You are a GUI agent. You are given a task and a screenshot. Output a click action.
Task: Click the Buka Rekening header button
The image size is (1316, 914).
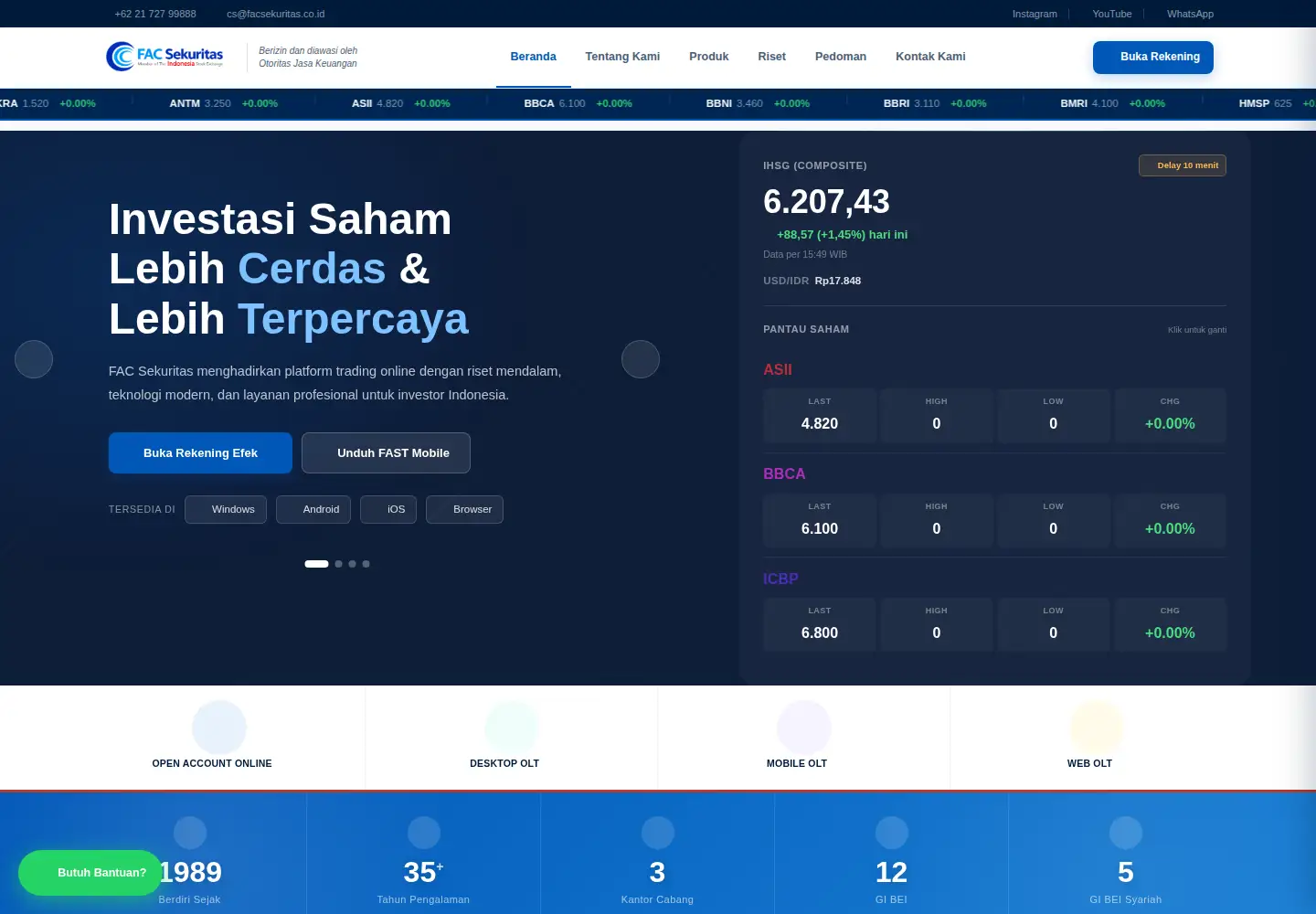coord(1153,57)
